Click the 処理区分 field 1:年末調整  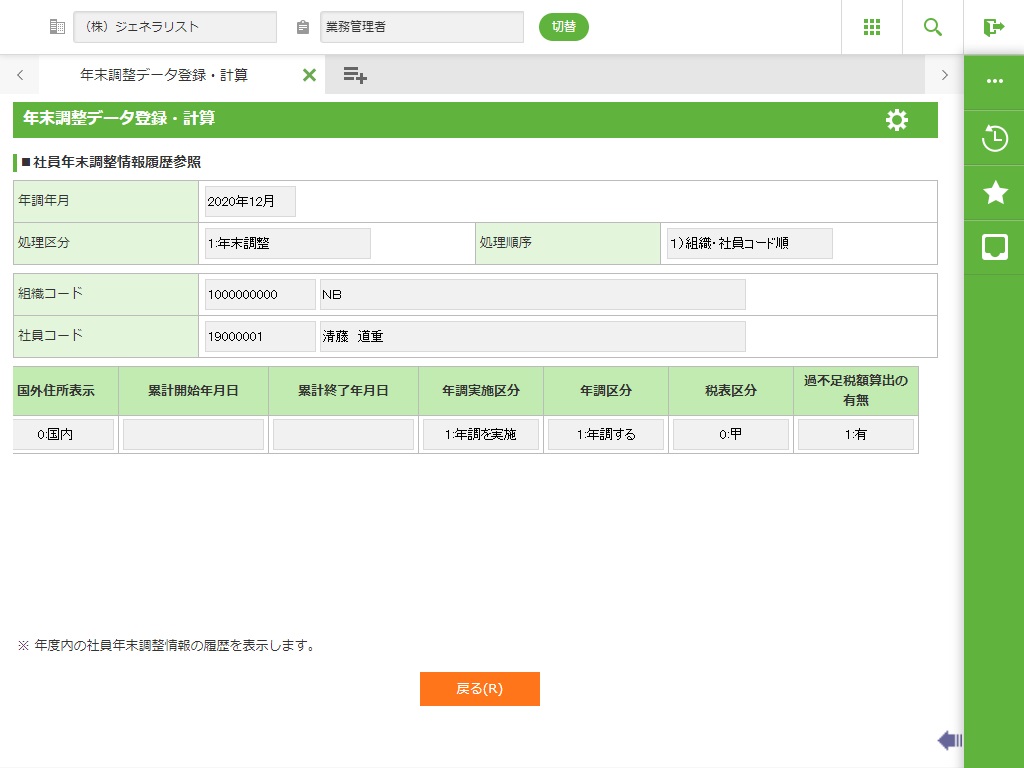pyautogui.click(x=287, y=243)
